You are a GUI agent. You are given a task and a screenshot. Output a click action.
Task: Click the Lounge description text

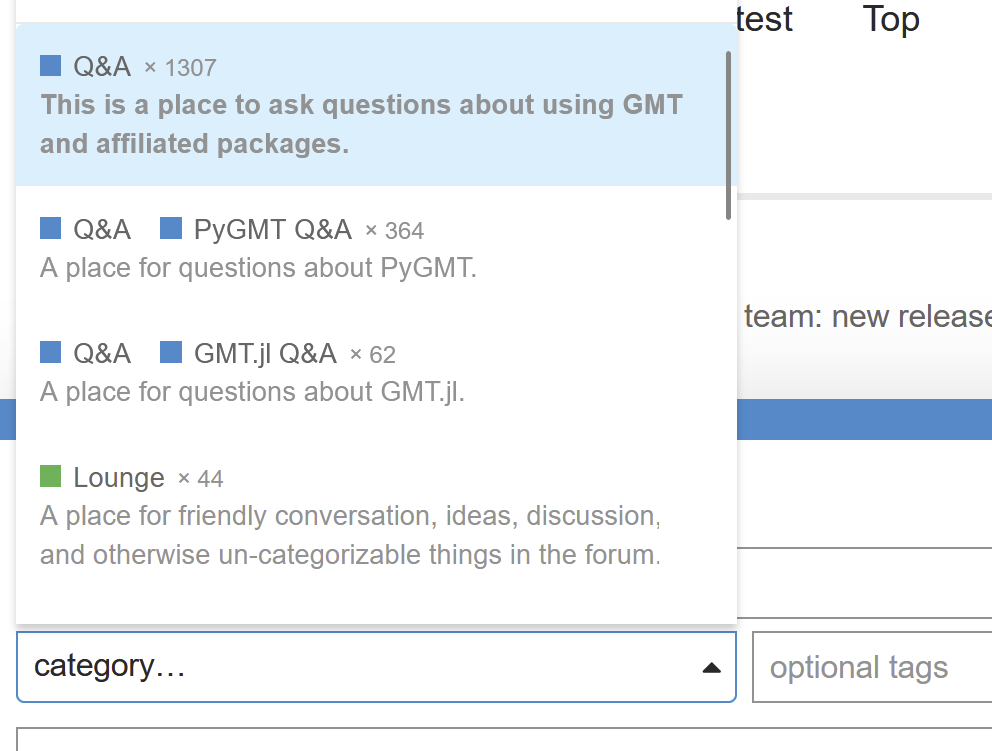[350, 535]
